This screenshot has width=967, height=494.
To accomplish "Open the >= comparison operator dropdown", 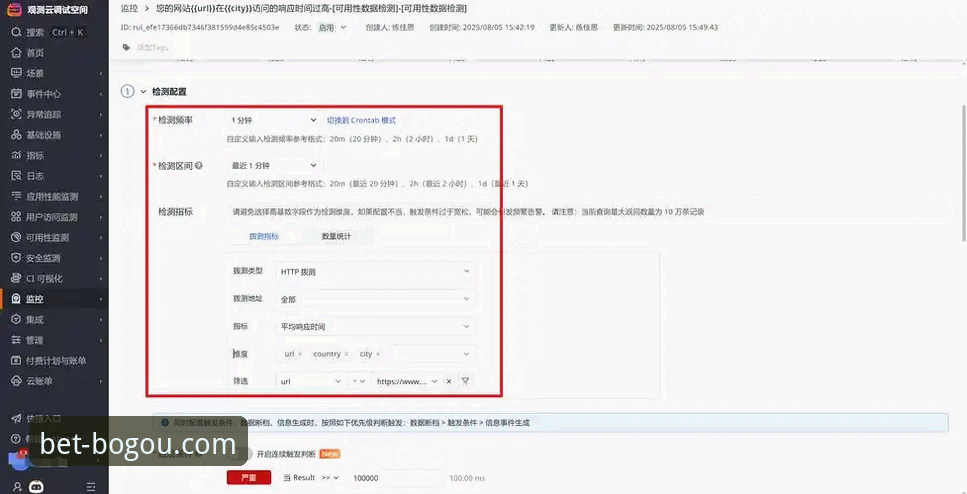I will coord(331,478).
